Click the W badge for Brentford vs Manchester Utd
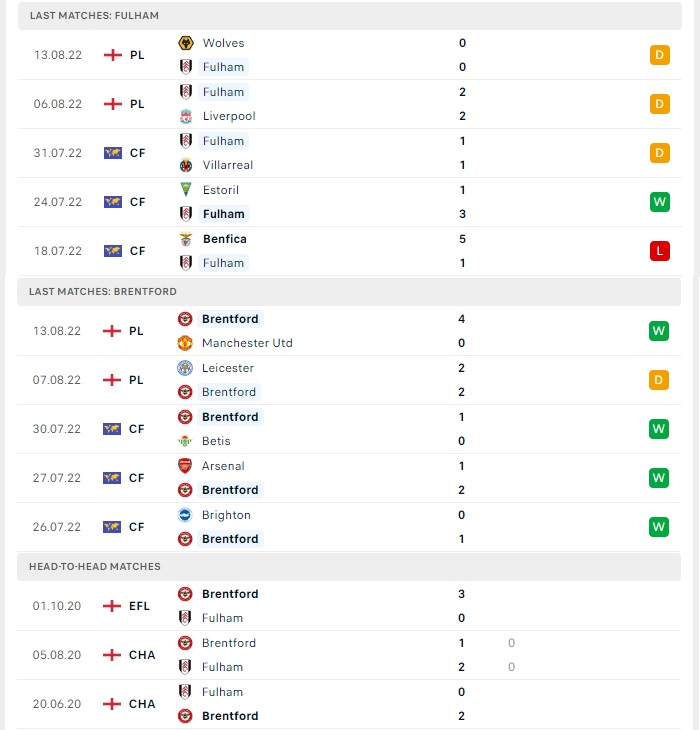This screenshot has height=730, width=700. coord(659,331)
